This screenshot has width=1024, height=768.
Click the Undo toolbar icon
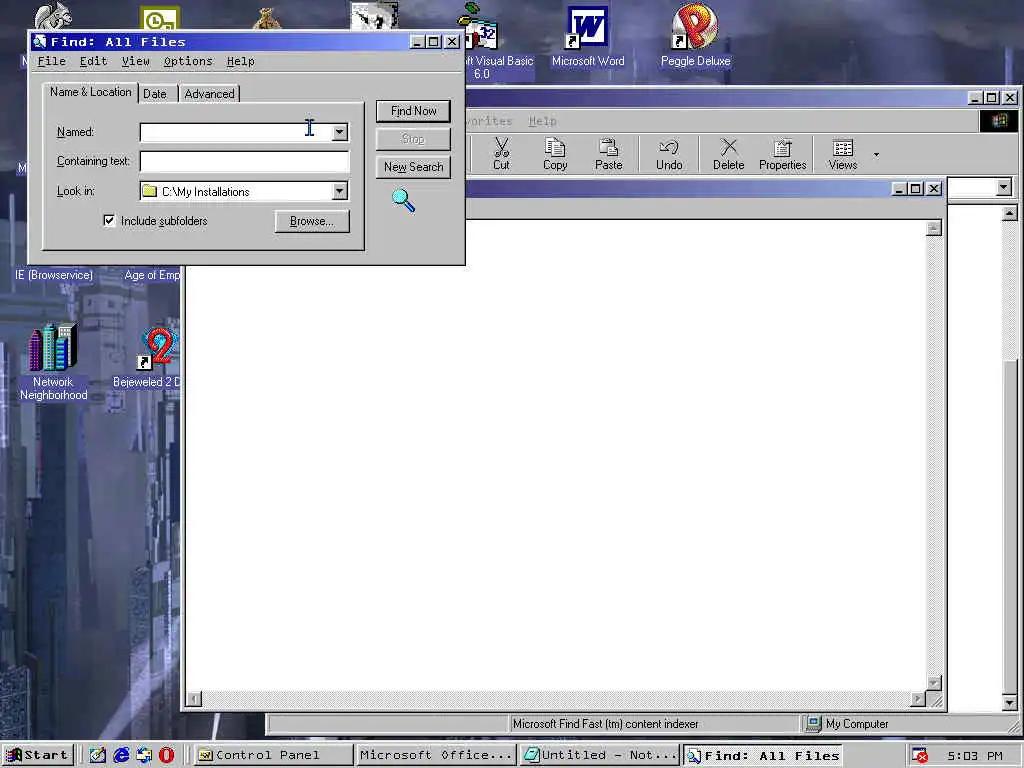[x=669, y=154]
